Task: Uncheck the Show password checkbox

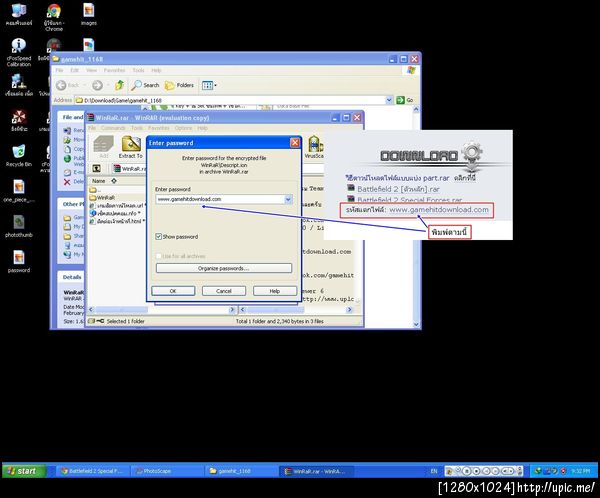Action: 158,237
